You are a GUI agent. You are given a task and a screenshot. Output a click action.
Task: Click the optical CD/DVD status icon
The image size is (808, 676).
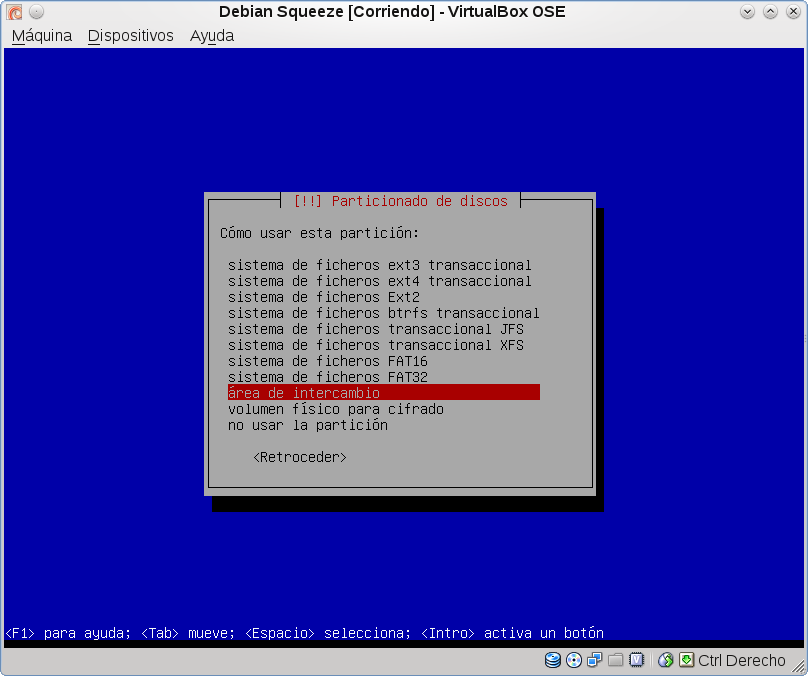(x=574, y=660)
